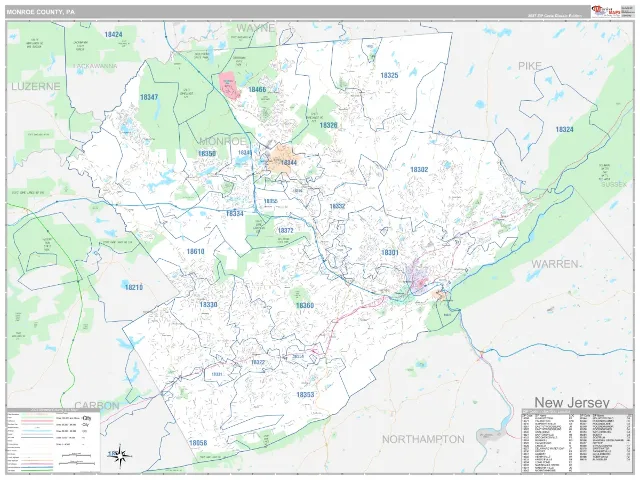The width and height of the screenshot is (640, 480).
Task: Click ZIP code label 18424
Action: (113, 35)
